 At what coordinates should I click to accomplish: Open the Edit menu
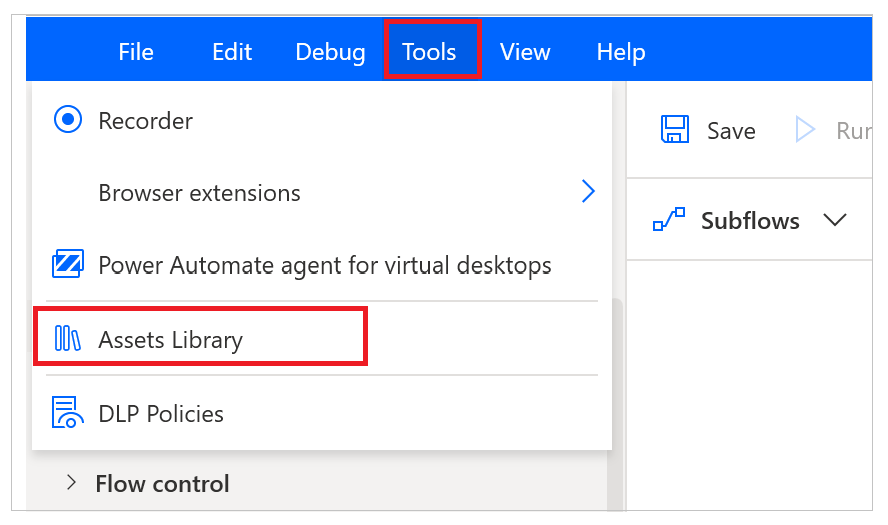[232, 52]
